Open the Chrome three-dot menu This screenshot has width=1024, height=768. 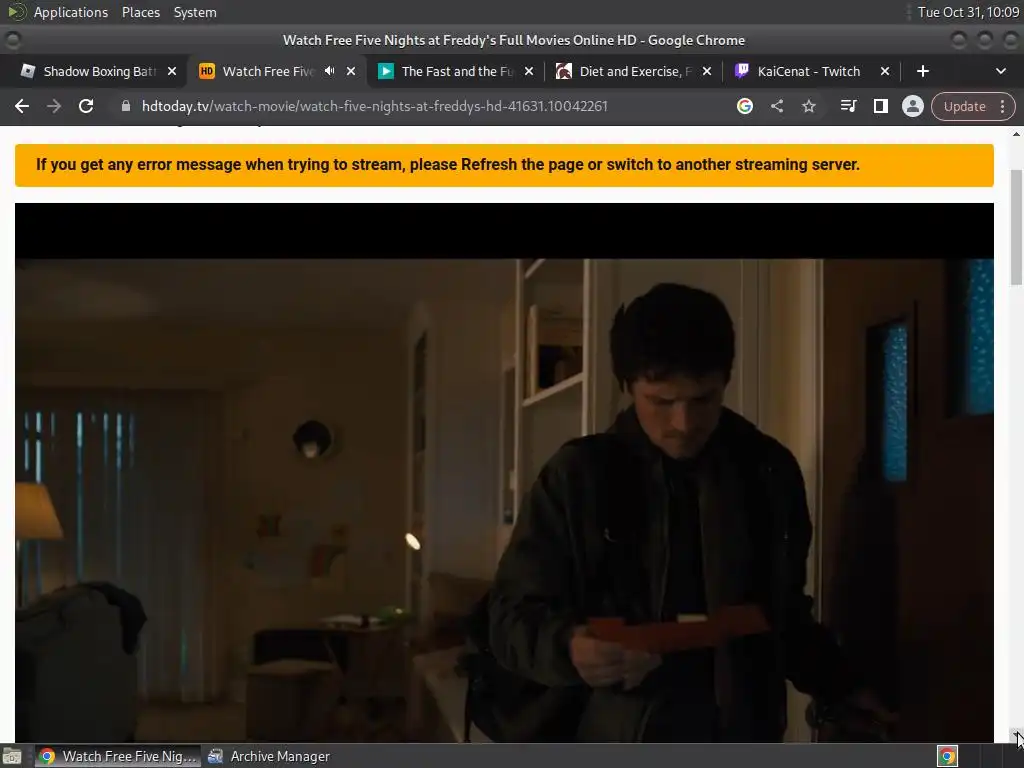tap(1002, 106)
